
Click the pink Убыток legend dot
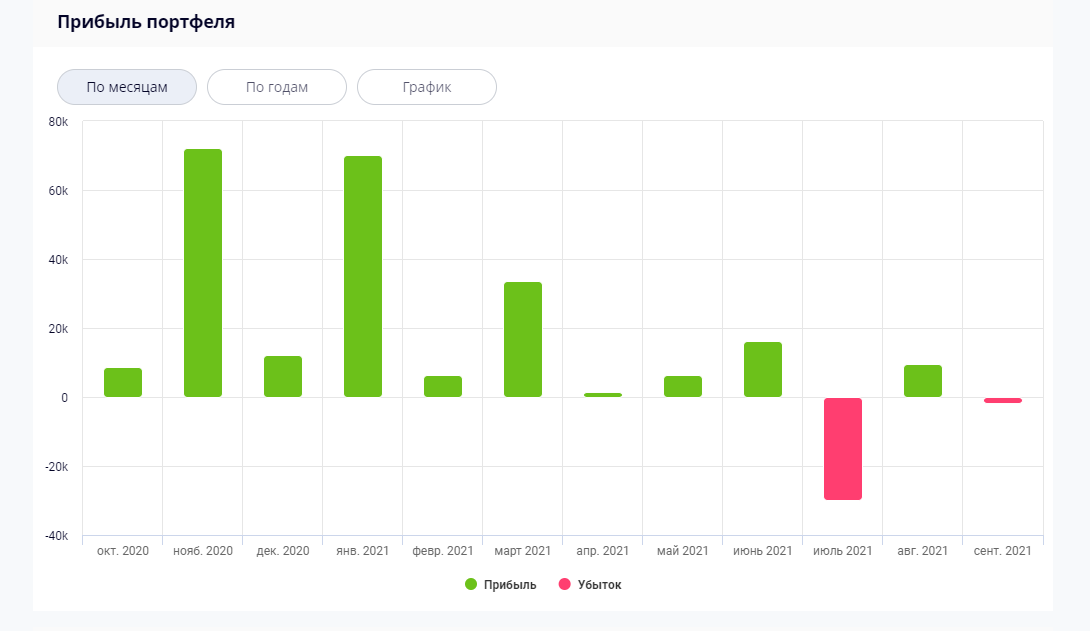564,585
